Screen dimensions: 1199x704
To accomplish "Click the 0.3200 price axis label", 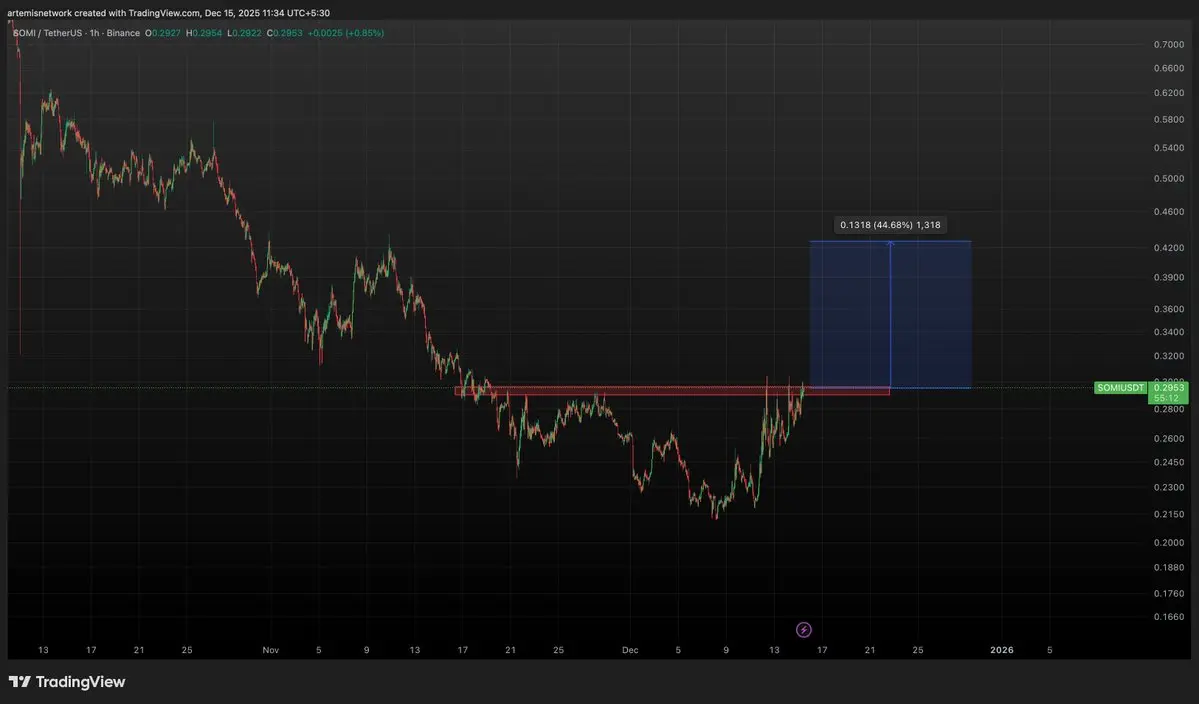I will (1168, 356).
